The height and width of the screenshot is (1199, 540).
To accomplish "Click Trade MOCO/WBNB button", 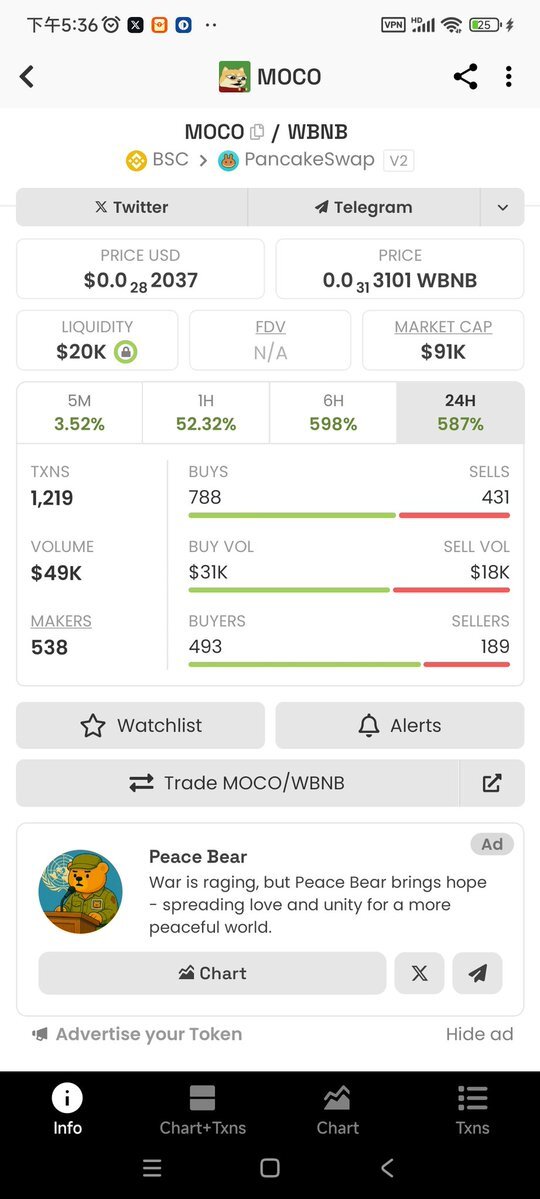I will (x=237, y=783).
